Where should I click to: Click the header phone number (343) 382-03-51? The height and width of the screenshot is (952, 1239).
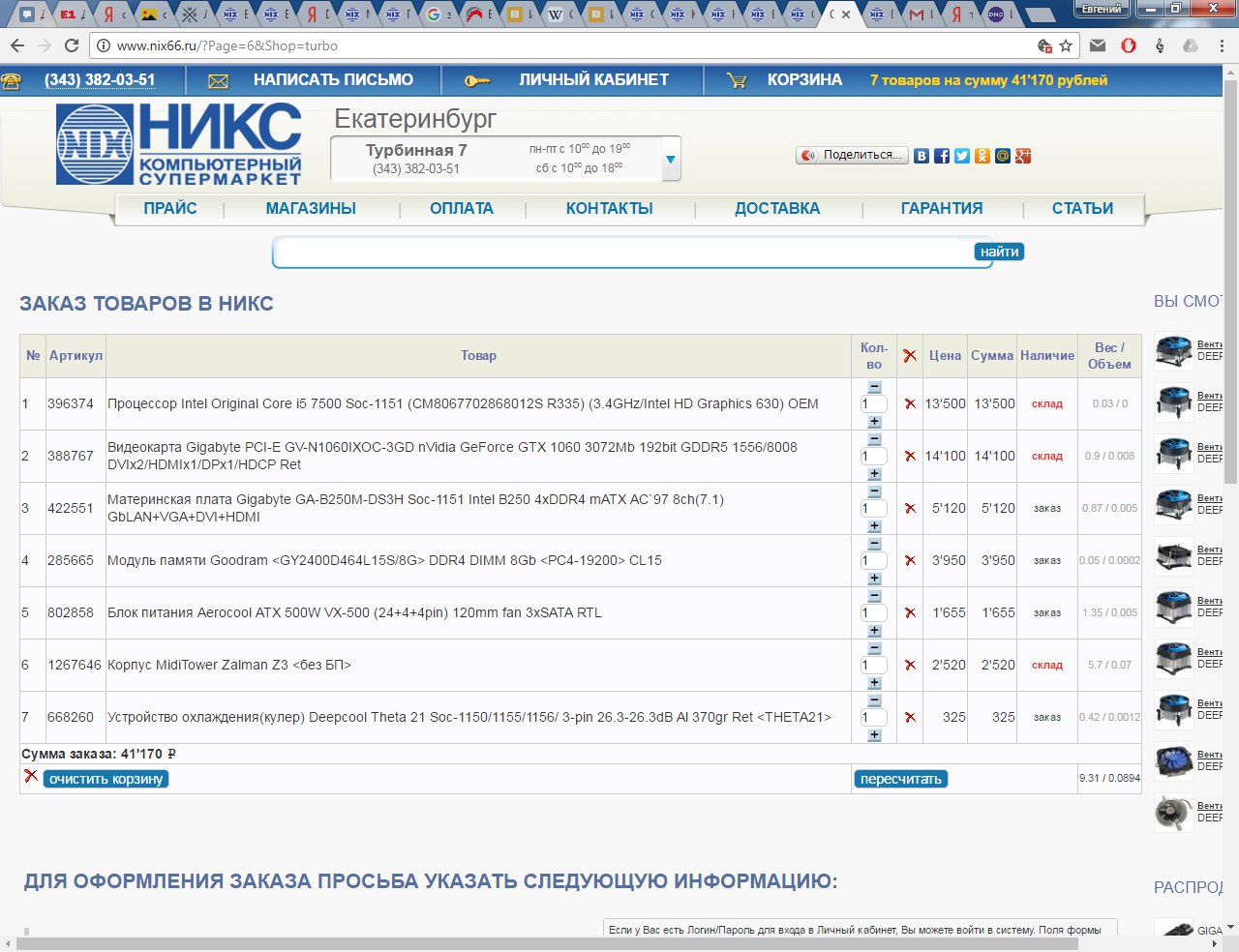(x=100, y=80)
